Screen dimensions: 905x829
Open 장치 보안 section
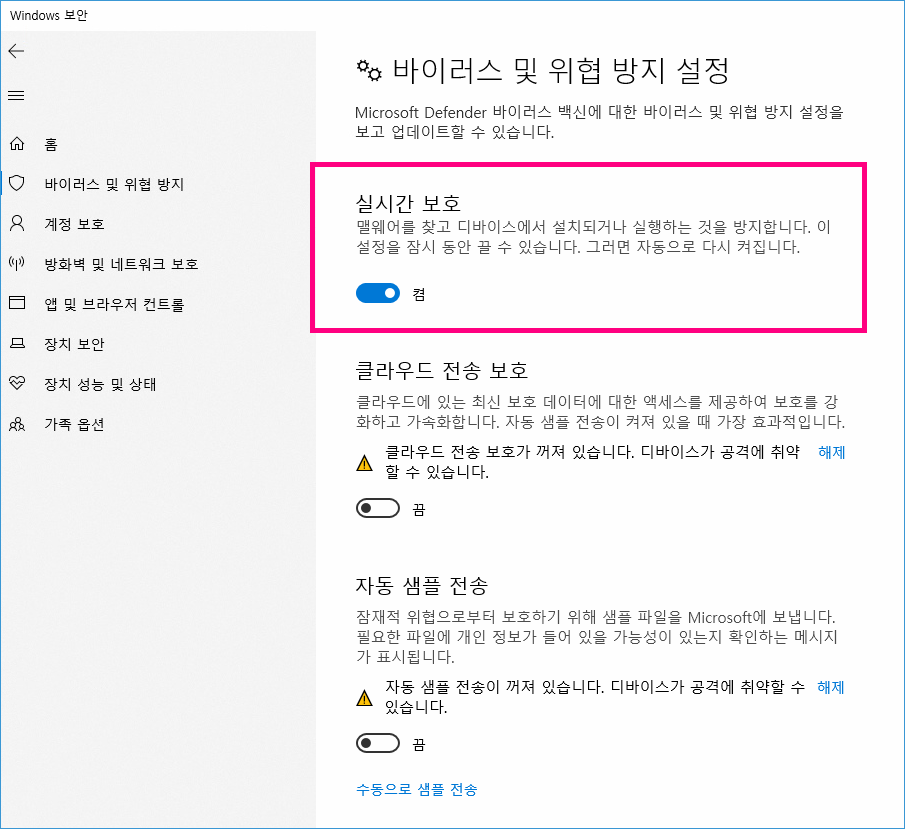[x=74, y=344]
